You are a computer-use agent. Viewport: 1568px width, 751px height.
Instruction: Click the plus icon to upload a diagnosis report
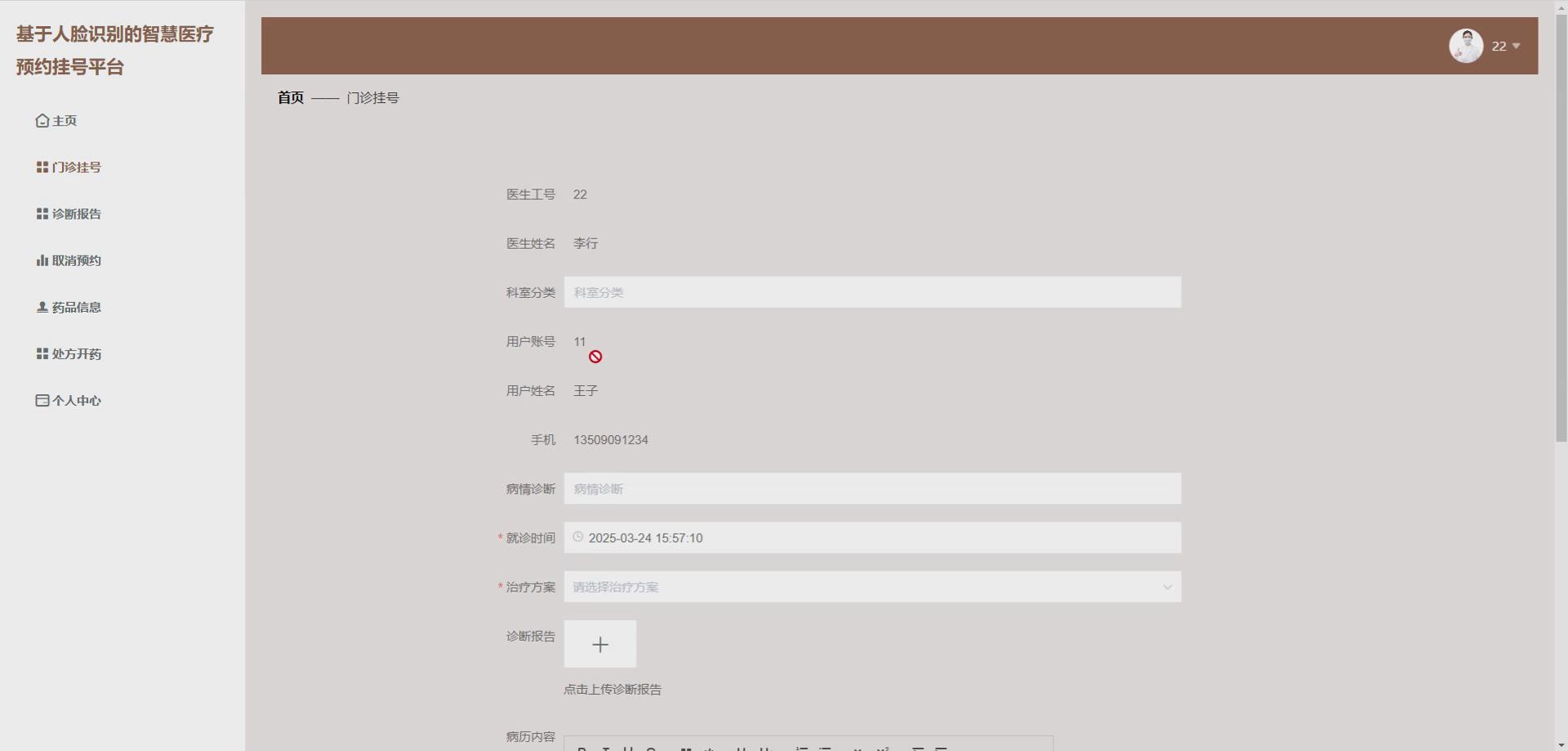(x=600, y=643)
